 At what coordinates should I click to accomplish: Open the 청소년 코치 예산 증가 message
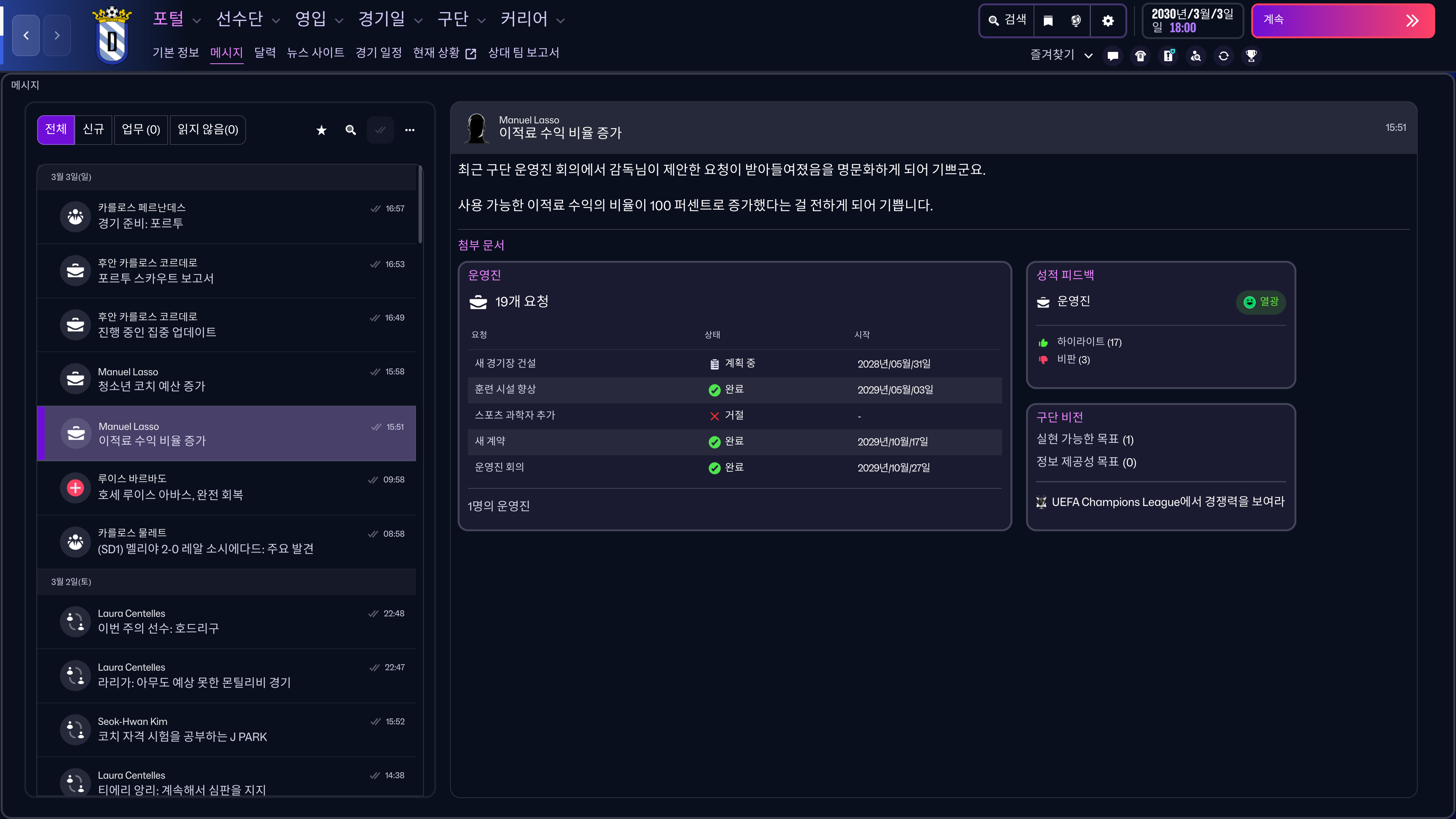point(226,379)
